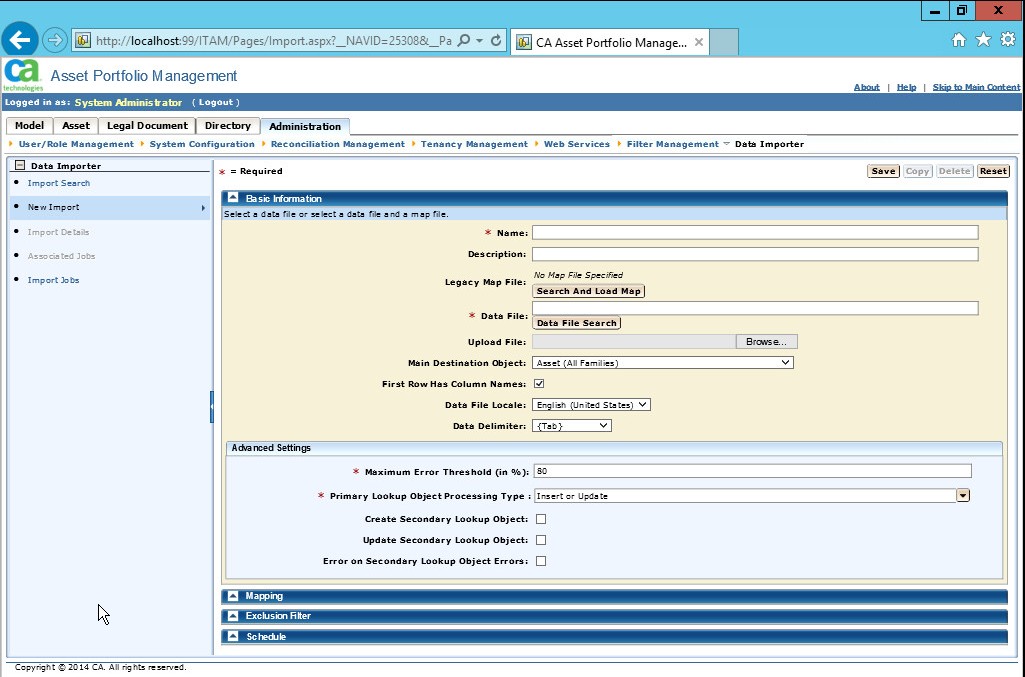
Task: Open the Help link
Action: click(906, 87)
